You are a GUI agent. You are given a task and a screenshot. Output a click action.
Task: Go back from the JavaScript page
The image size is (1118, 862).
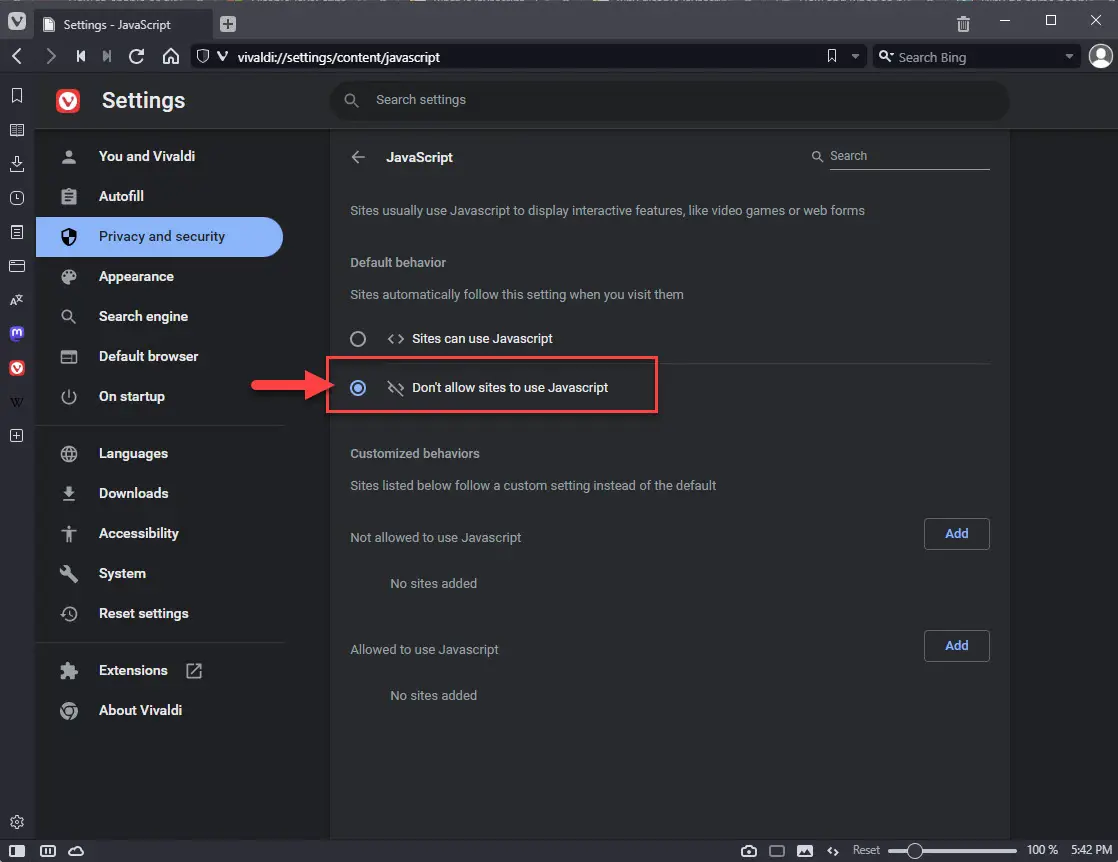358,157
